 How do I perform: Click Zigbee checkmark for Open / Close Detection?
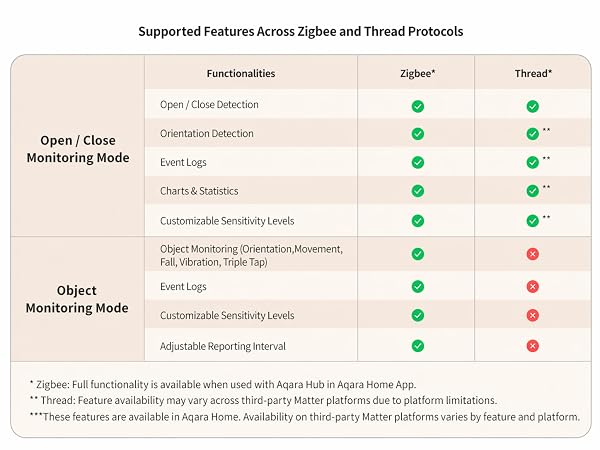(x=417, y=106)
